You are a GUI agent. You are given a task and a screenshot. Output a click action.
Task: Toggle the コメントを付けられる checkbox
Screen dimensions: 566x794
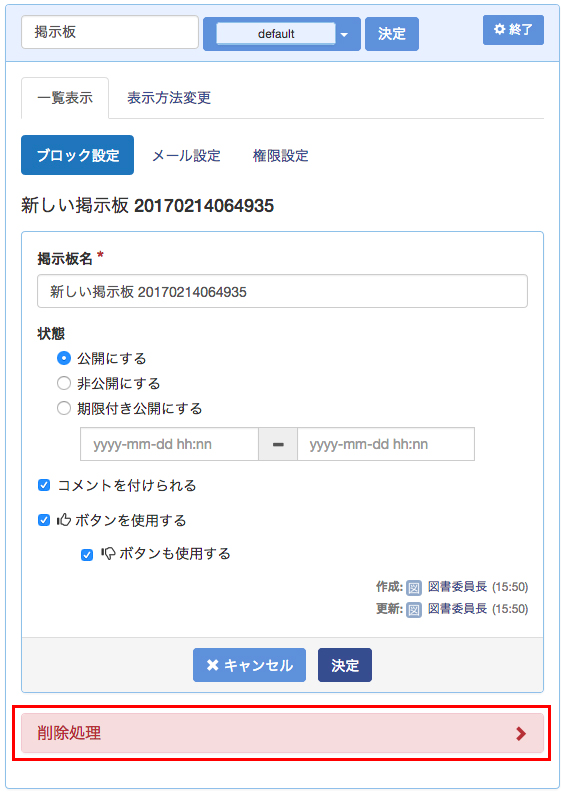(44, 485)
